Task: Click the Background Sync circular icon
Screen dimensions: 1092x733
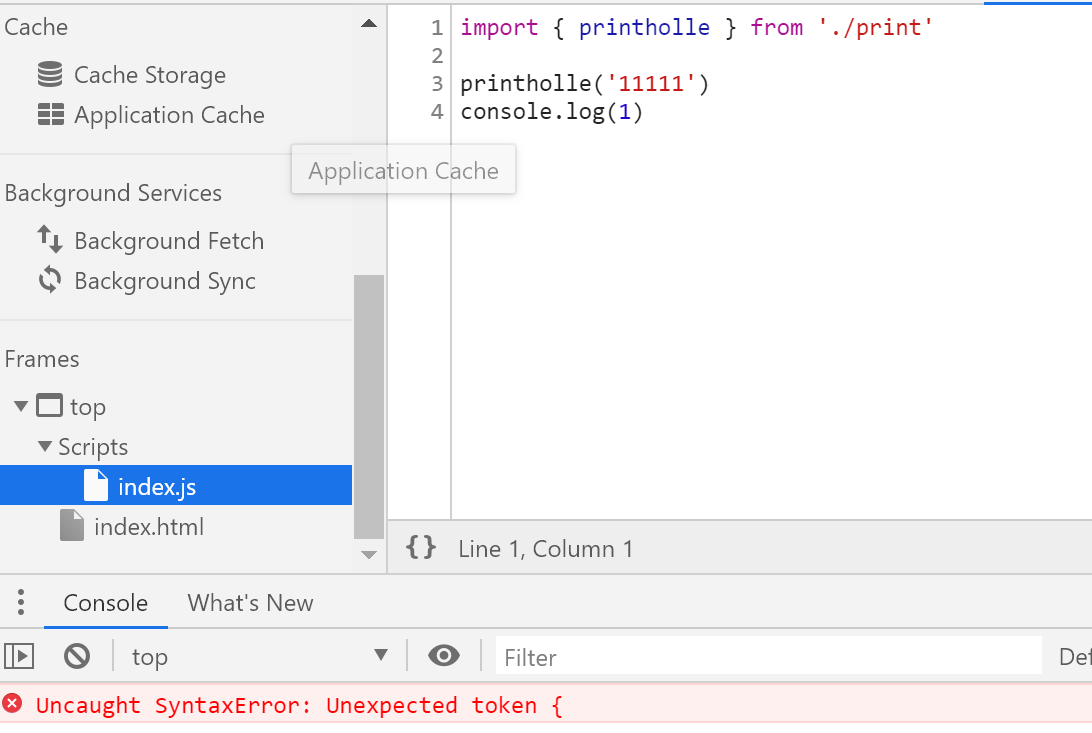Action: click(x=50, y=281)
